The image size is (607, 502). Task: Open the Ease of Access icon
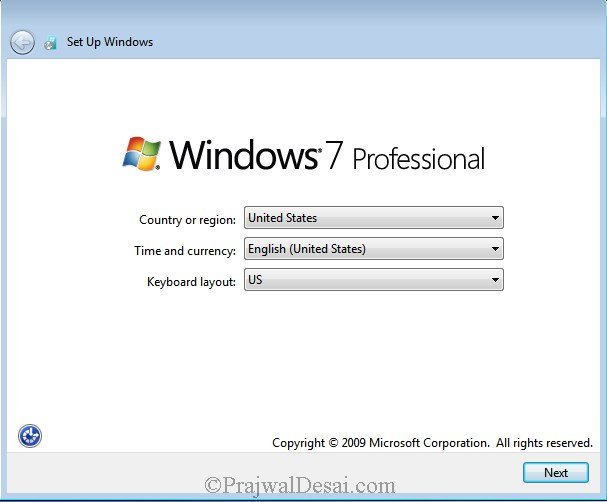(30, 436)
